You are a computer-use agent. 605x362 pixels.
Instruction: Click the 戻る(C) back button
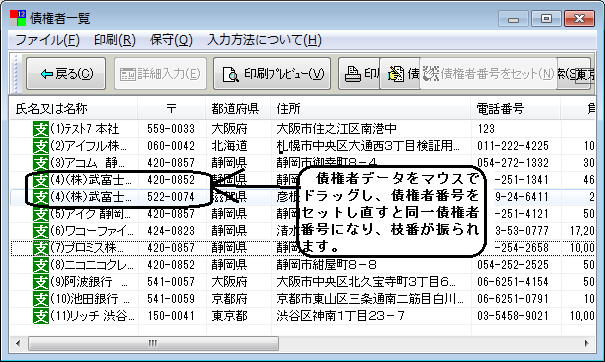click(66, 73)
